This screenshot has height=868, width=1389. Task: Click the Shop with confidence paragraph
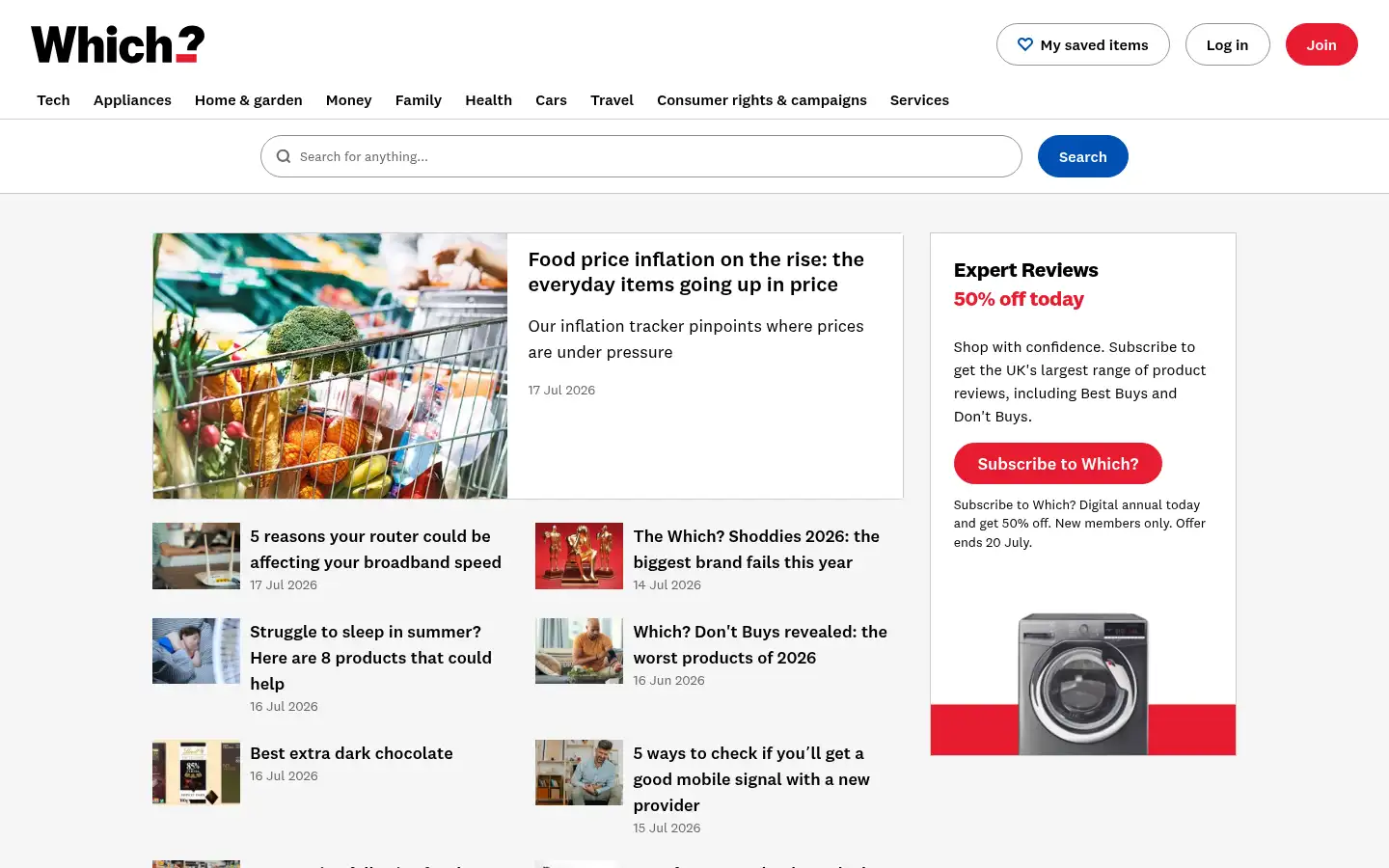click(x=1079, y=382)
